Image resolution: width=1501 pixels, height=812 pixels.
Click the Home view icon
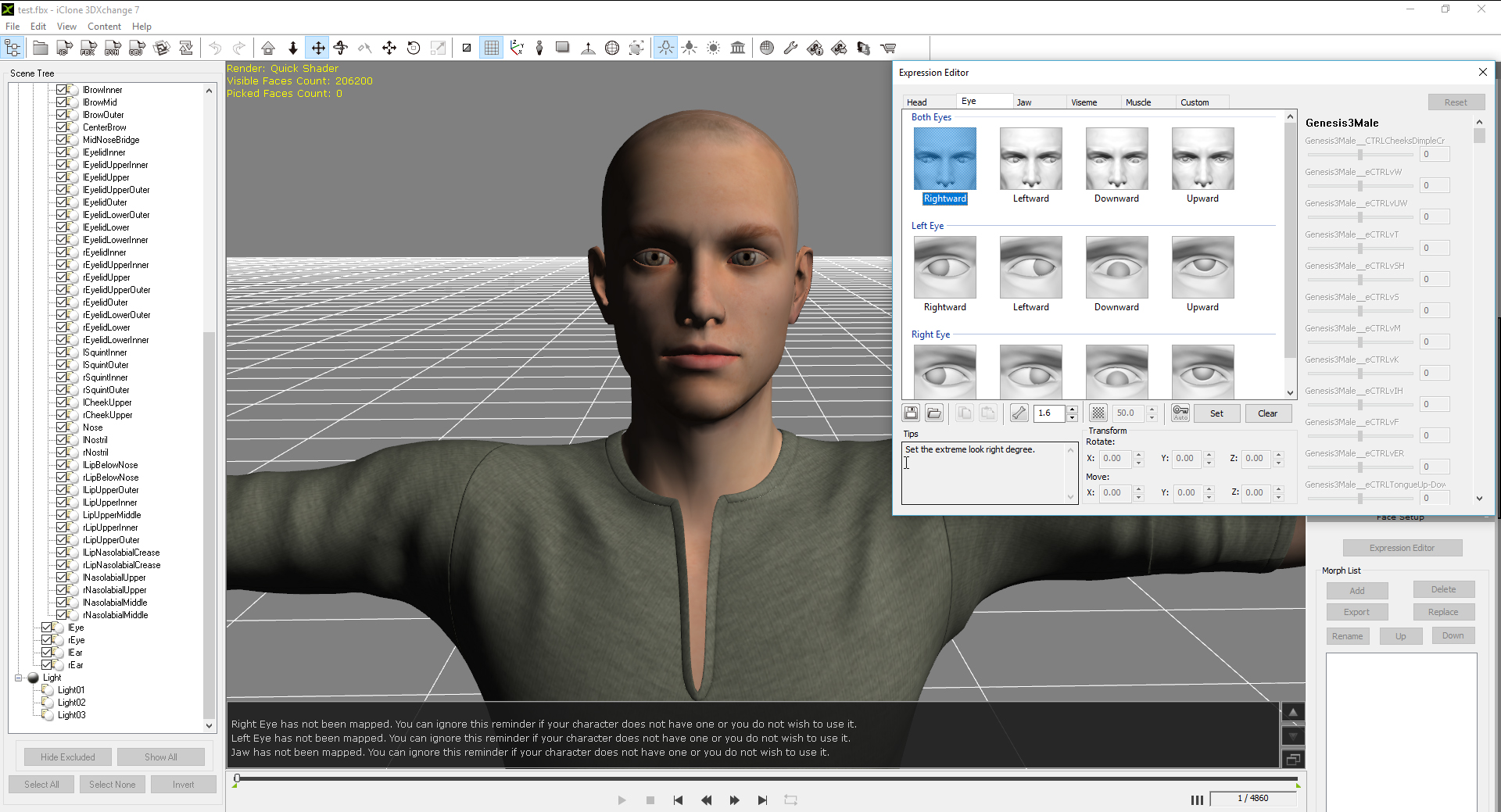click(x=268, y=48)
